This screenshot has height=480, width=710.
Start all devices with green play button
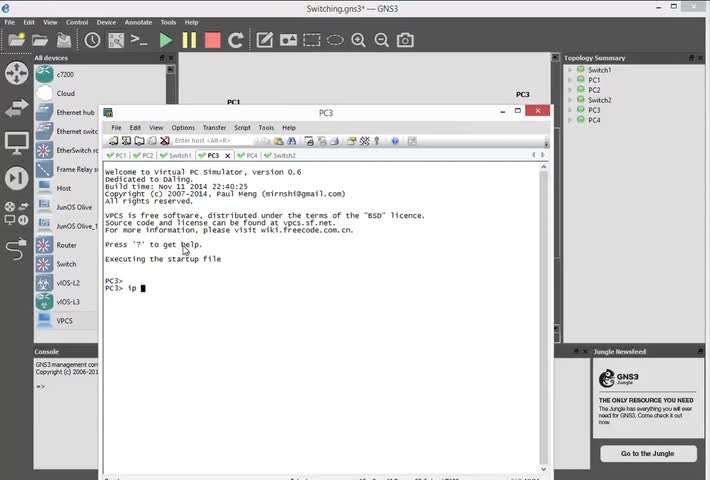(x=166, y=40)
